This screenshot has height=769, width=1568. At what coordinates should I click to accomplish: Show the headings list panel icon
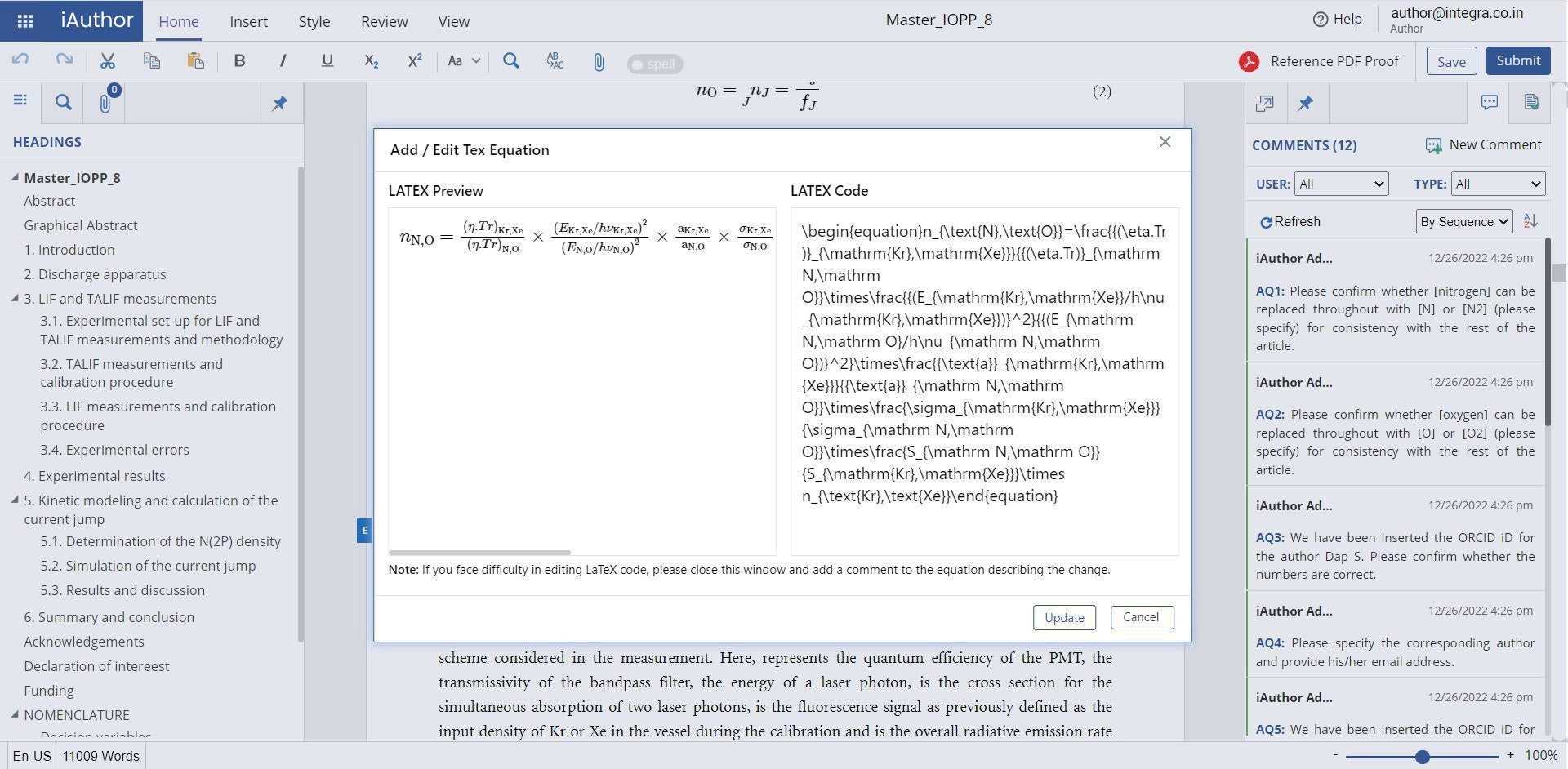click(20, 100)
